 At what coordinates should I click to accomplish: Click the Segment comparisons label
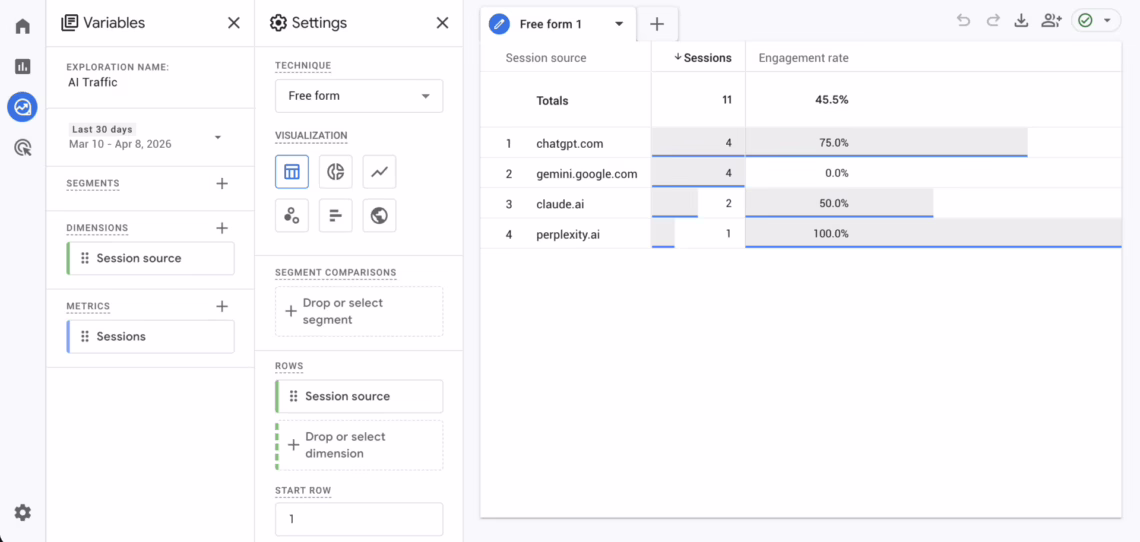(x=336, y=272)
